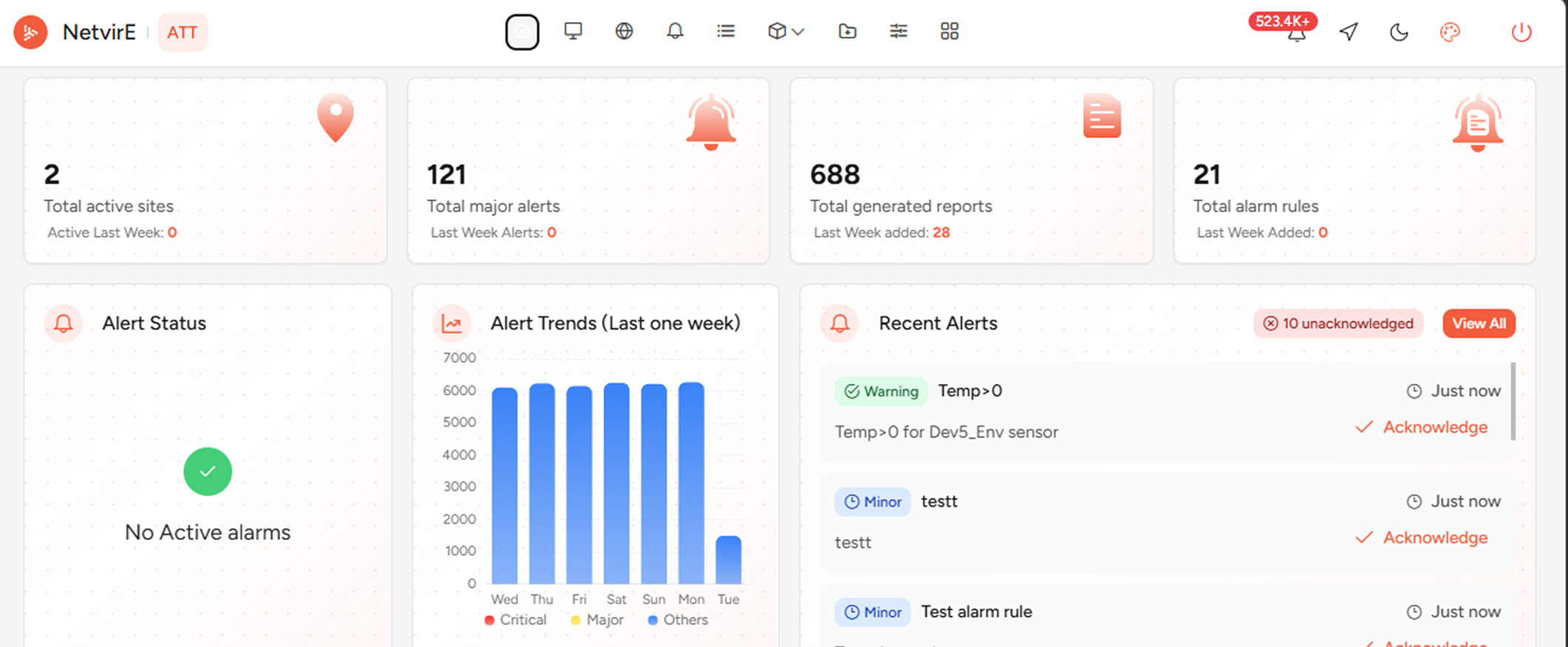1568x647 pixels.
Task: Open the Total active sites card
Action: 205,171
